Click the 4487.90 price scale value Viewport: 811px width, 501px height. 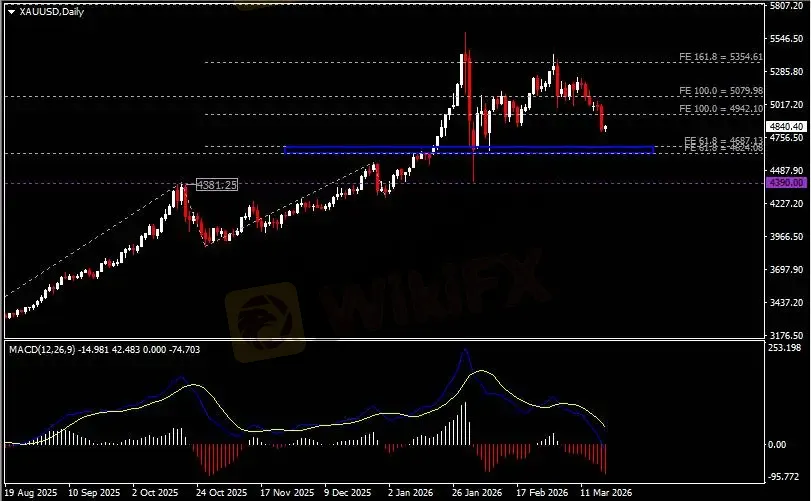[x=786, y=171]
